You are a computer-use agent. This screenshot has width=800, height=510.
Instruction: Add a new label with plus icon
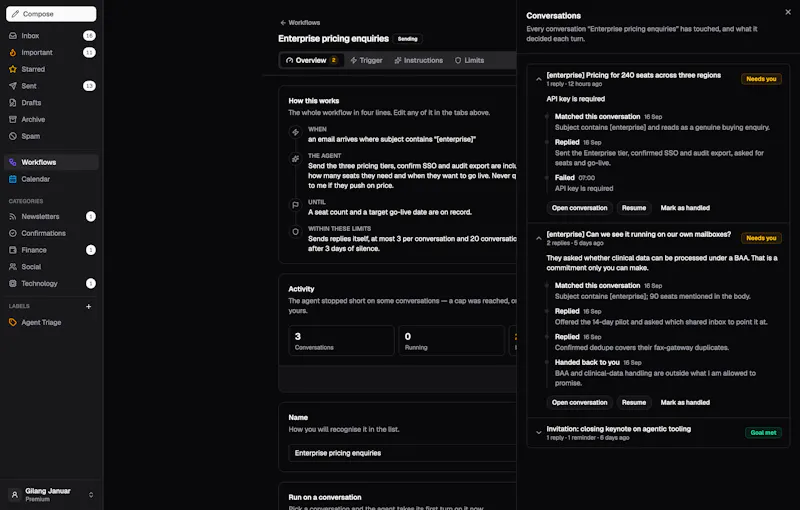(89, 307)
